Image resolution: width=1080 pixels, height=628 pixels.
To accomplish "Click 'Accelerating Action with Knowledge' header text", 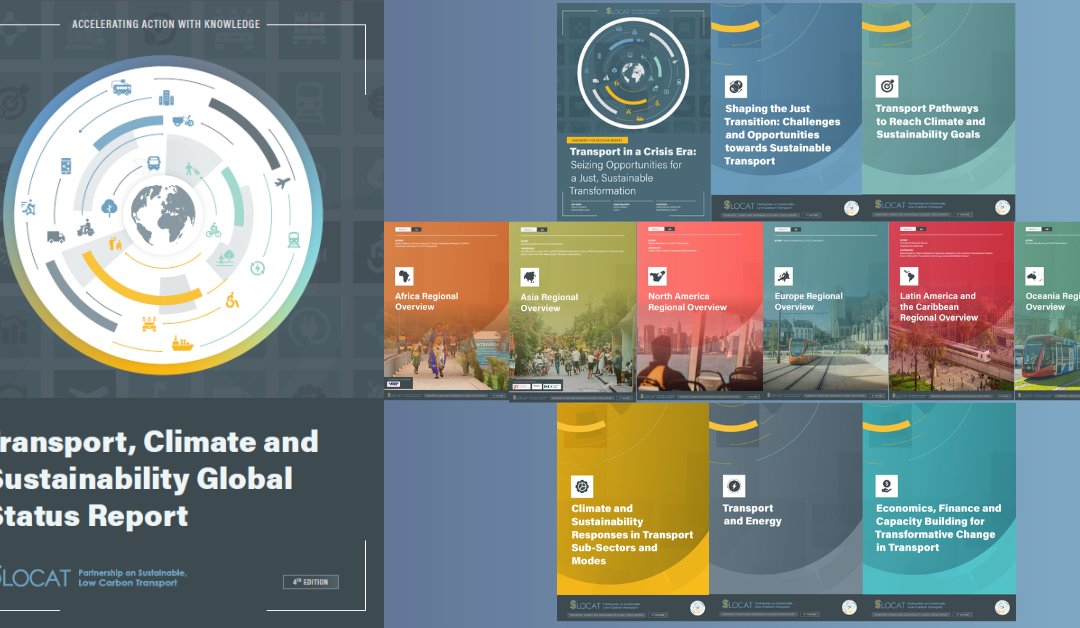I will (x=166, y=24).
